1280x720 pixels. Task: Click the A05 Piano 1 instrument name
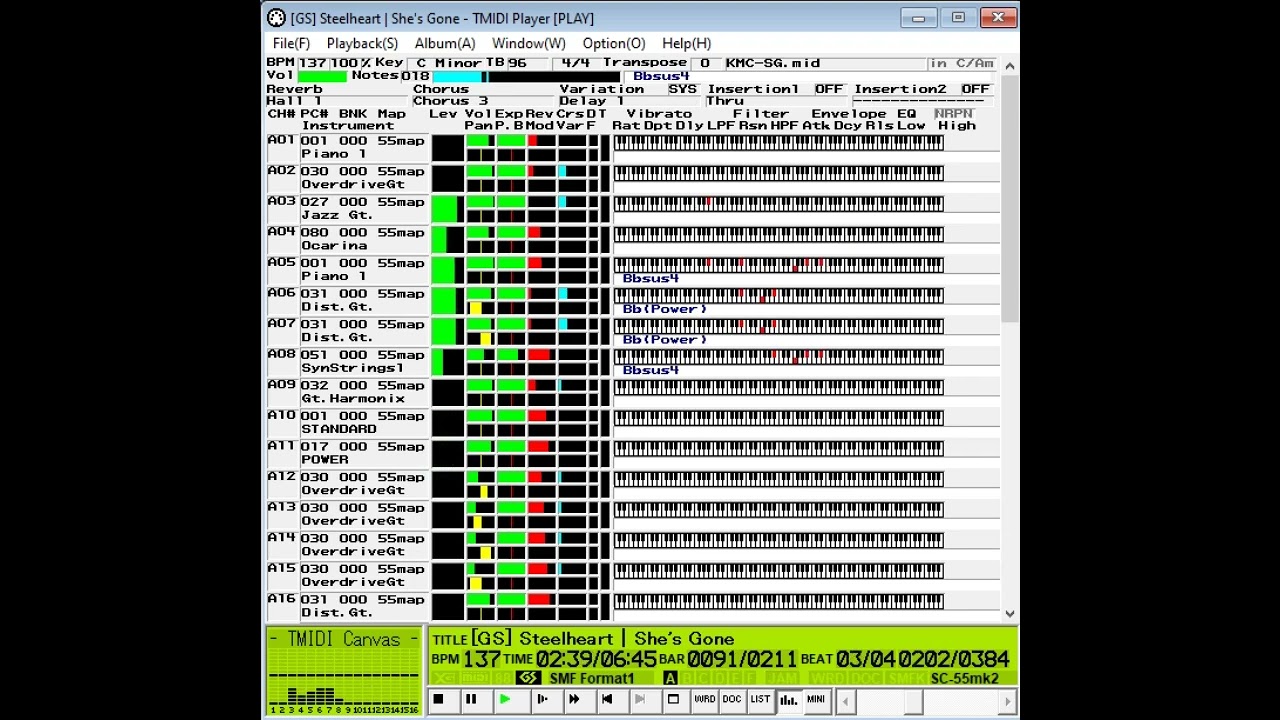coord(334,276)
